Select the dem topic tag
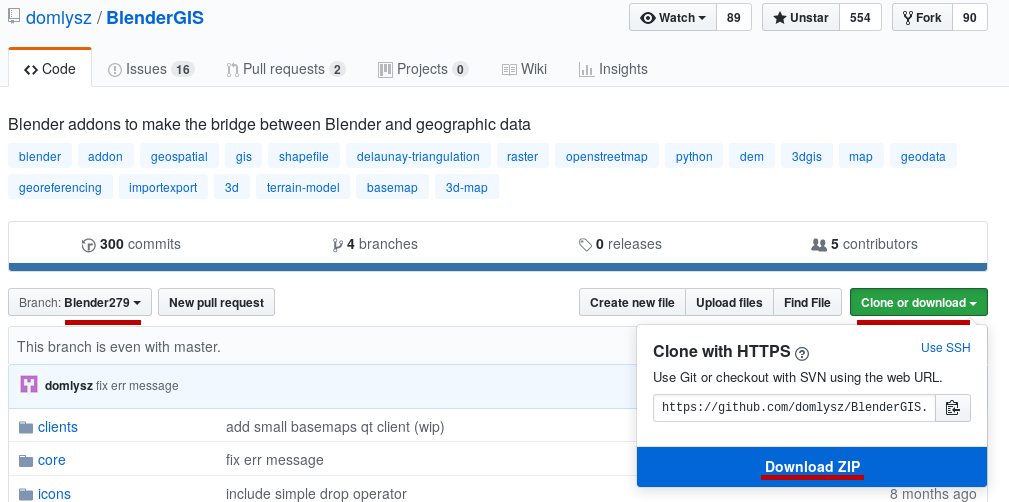This screenshot has width=1009, height=502. click(752, 156)
